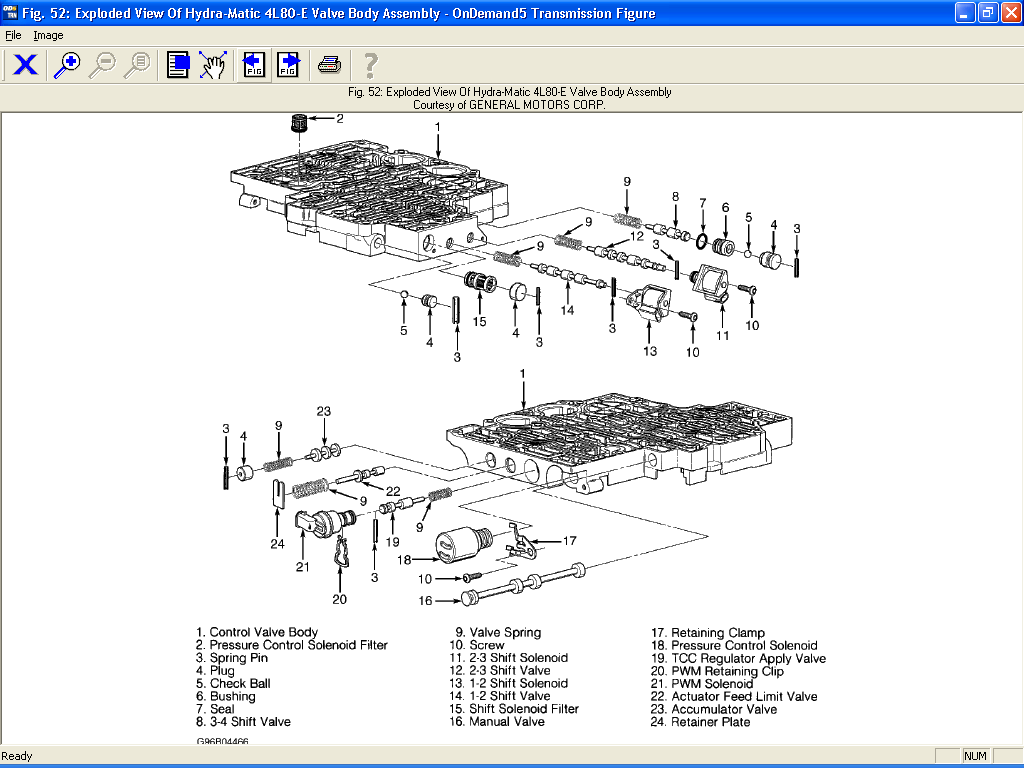The image size is (1024, 768).
Task: Open the File menu
Action: [x=13, y=35]
